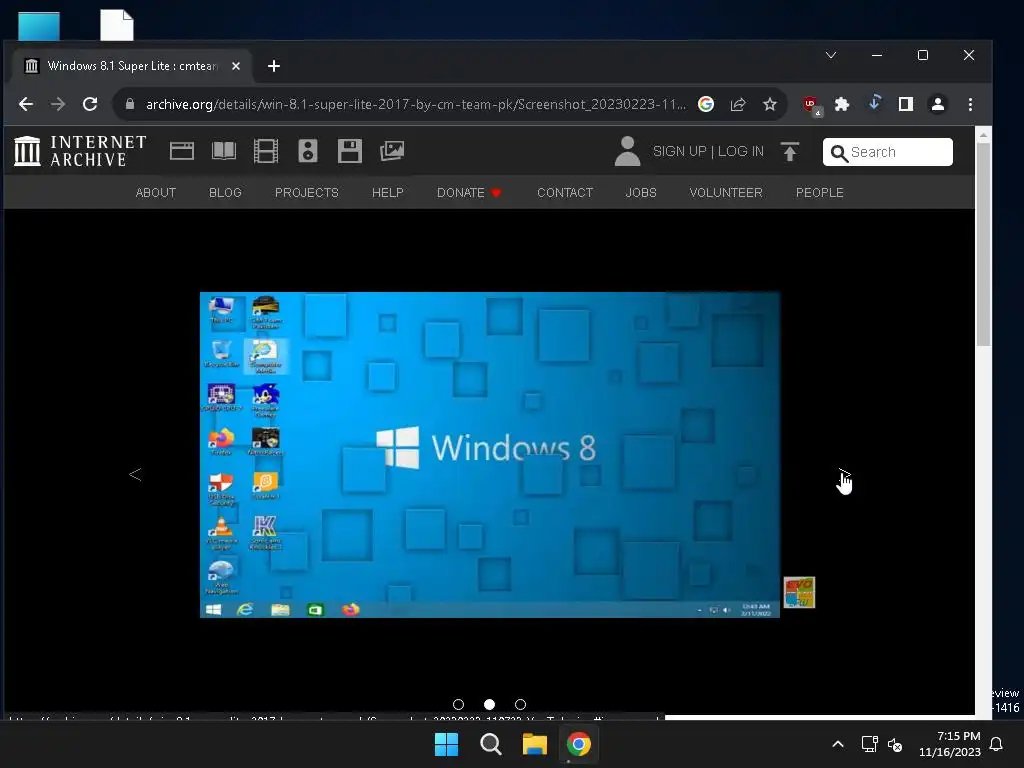Show the previous carousel image
The height and width of the screenshot is (768, 1024).
135,475
